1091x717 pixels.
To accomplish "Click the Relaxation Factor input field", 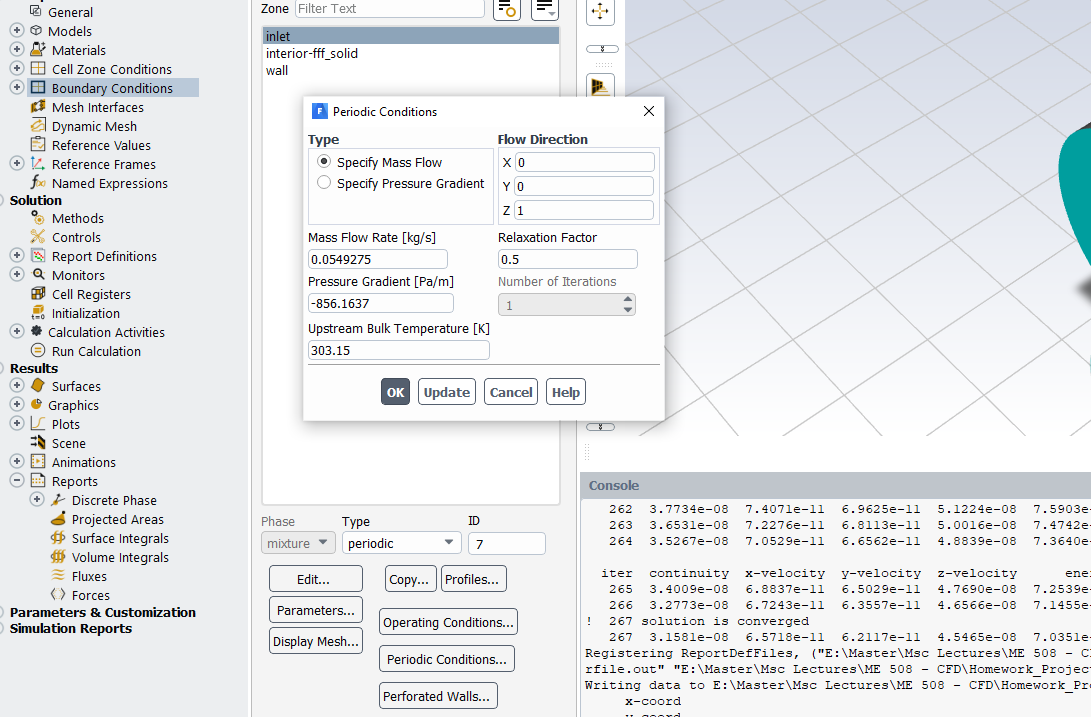I will 567,259.
